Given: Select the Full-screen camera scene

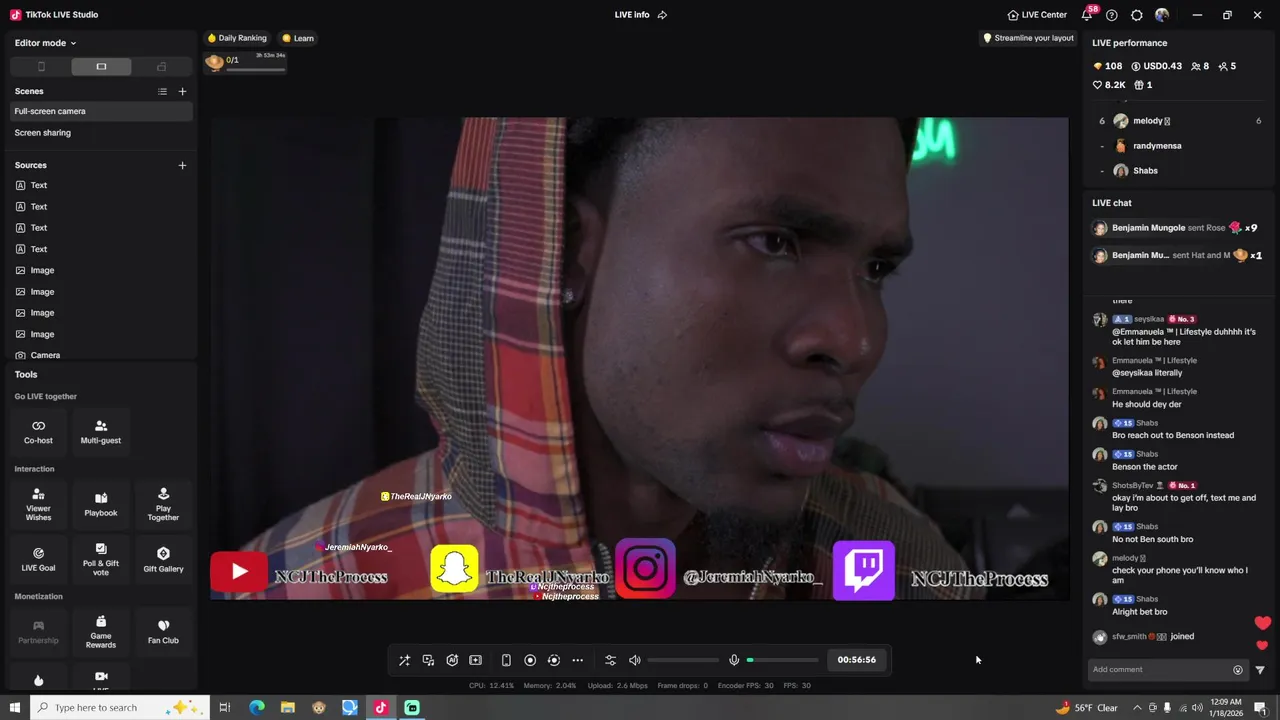Looking at the screenshot, I should tap(100, 111).
